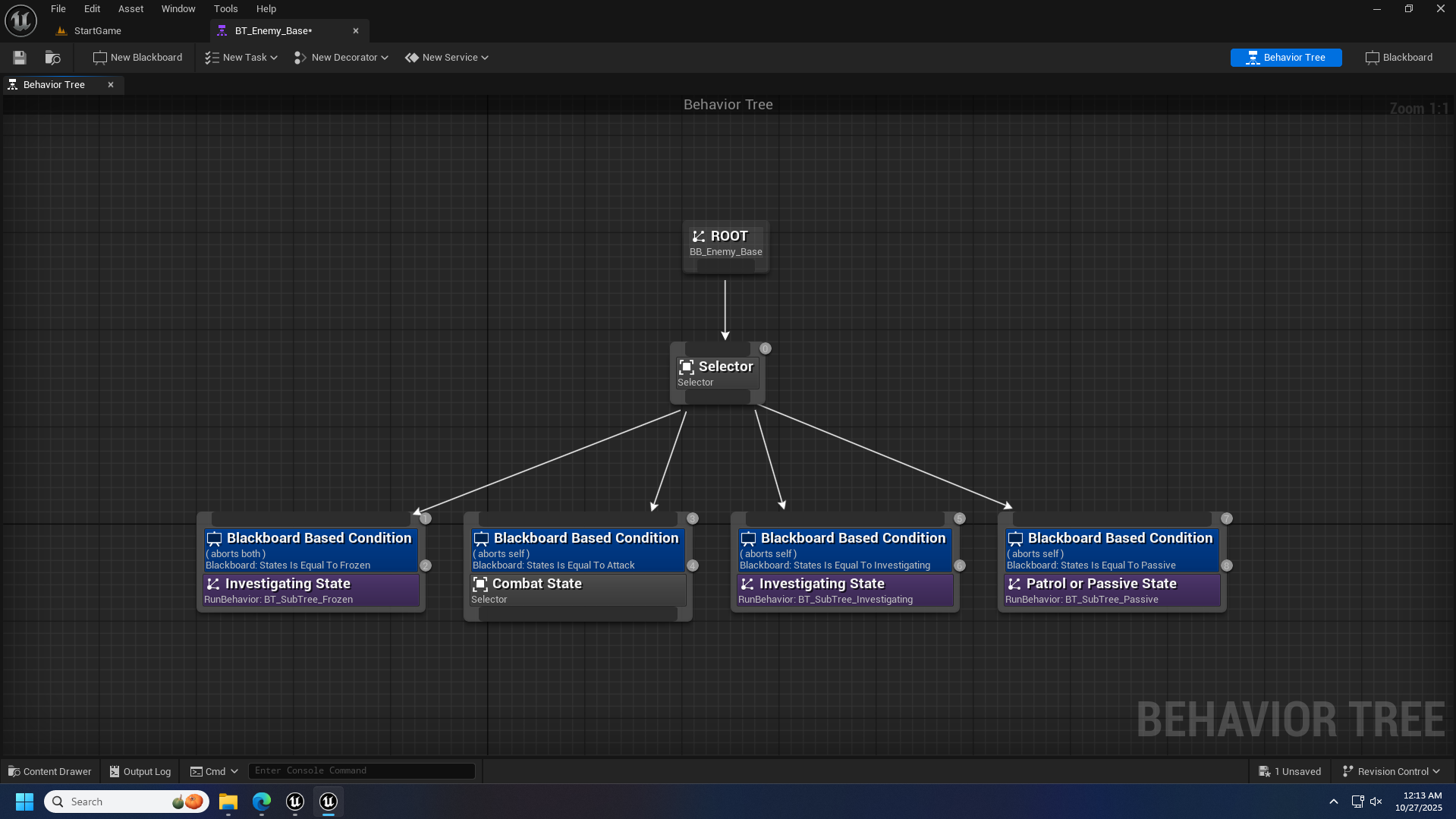Save the behavior tree asset
The height and width of the screenshot is (819, 1456).
[20, 58]
